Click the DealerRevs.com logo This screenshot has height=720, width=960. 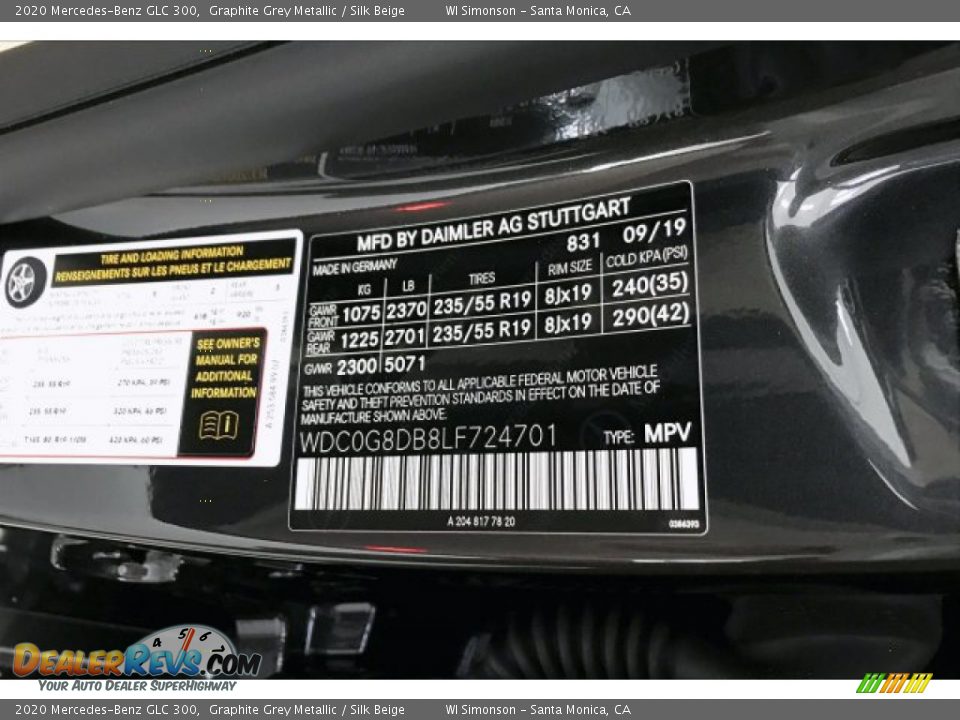(136, 658)
